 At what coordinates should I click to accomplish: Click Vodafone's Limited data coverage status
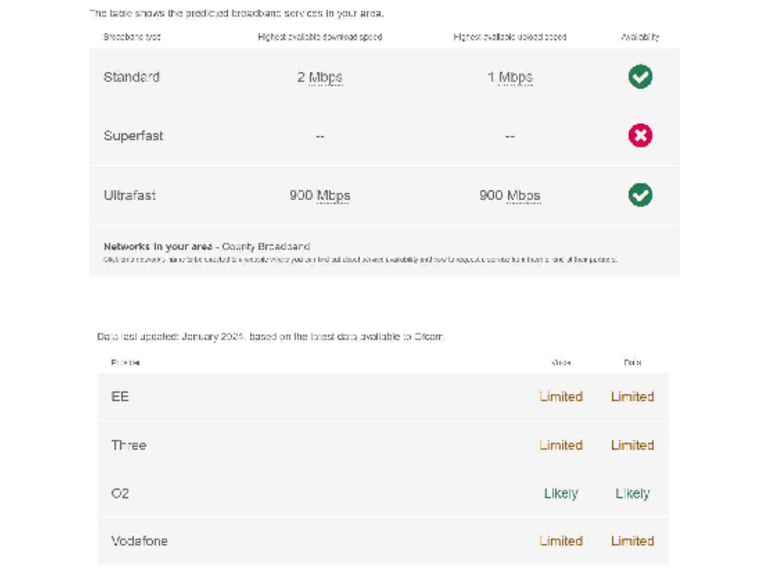[633, 541]
